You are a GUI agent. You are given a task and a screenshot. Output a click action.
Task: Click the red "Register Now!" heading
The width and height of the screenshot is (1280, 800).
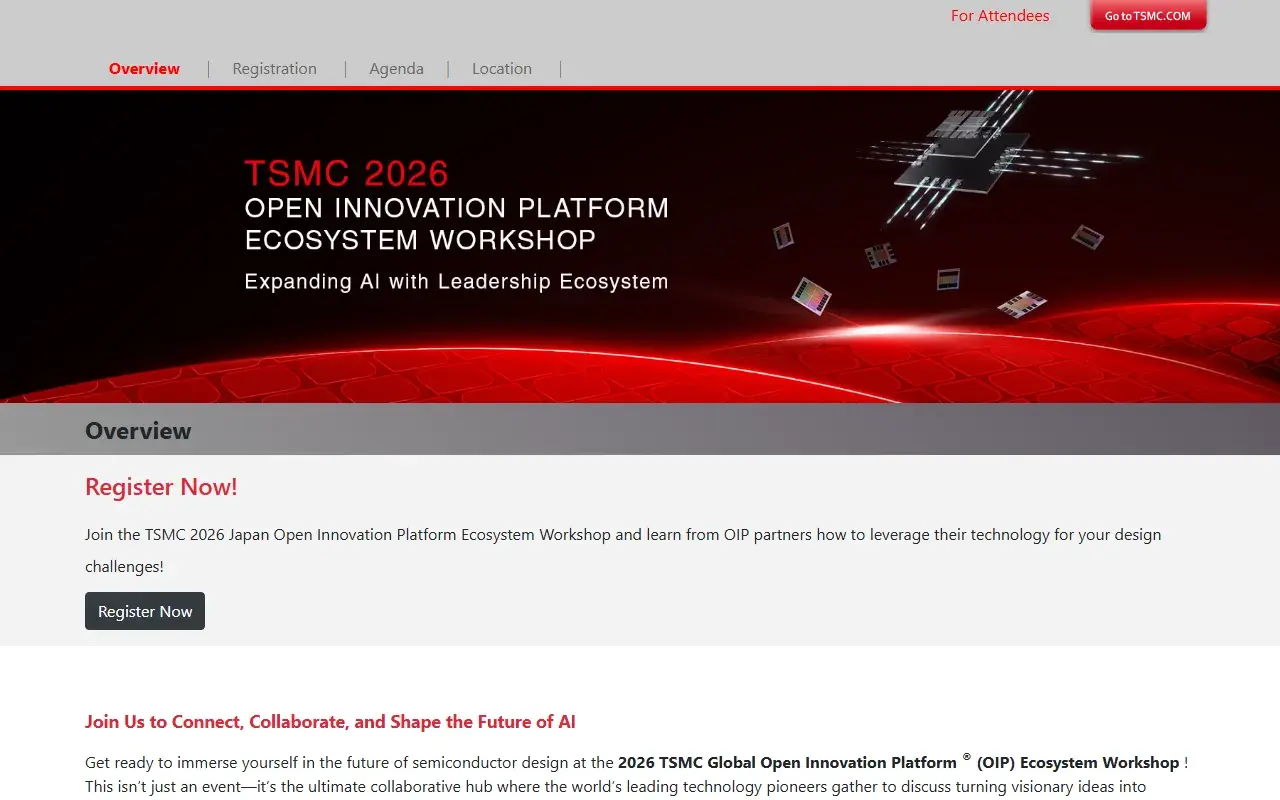(161, 487)
